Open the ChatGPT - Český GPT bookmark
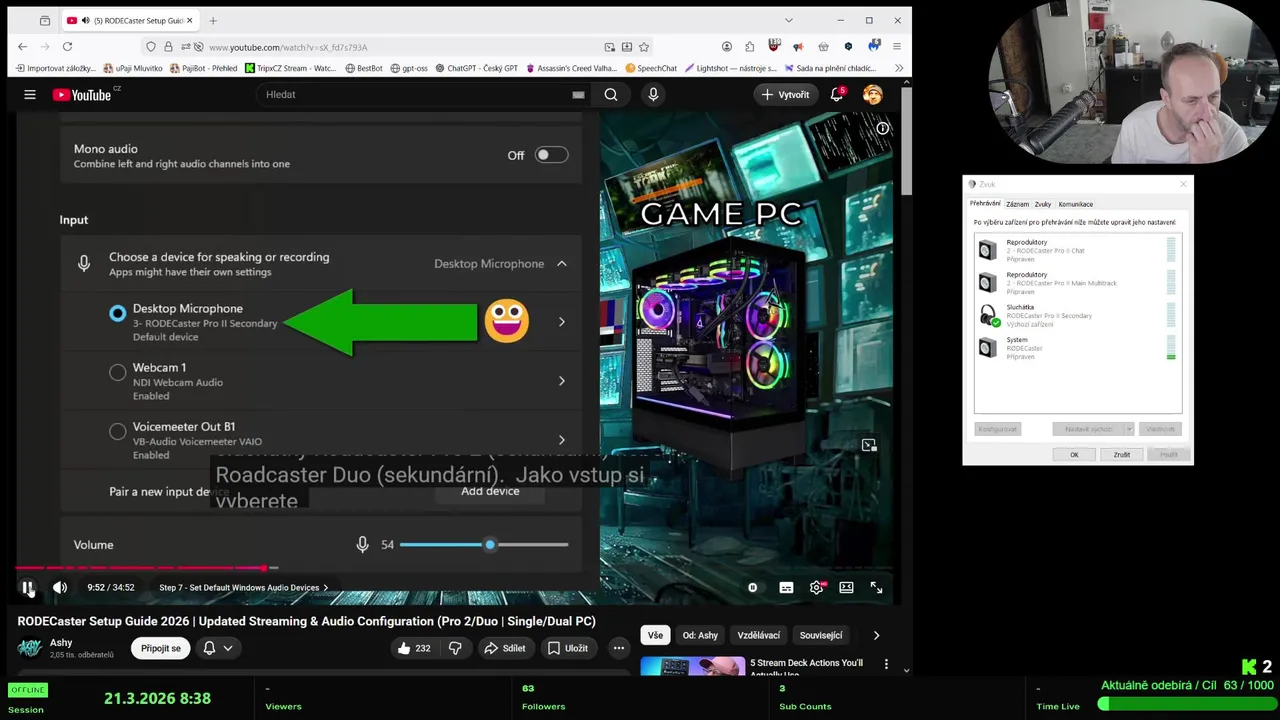 pos(475,68)
